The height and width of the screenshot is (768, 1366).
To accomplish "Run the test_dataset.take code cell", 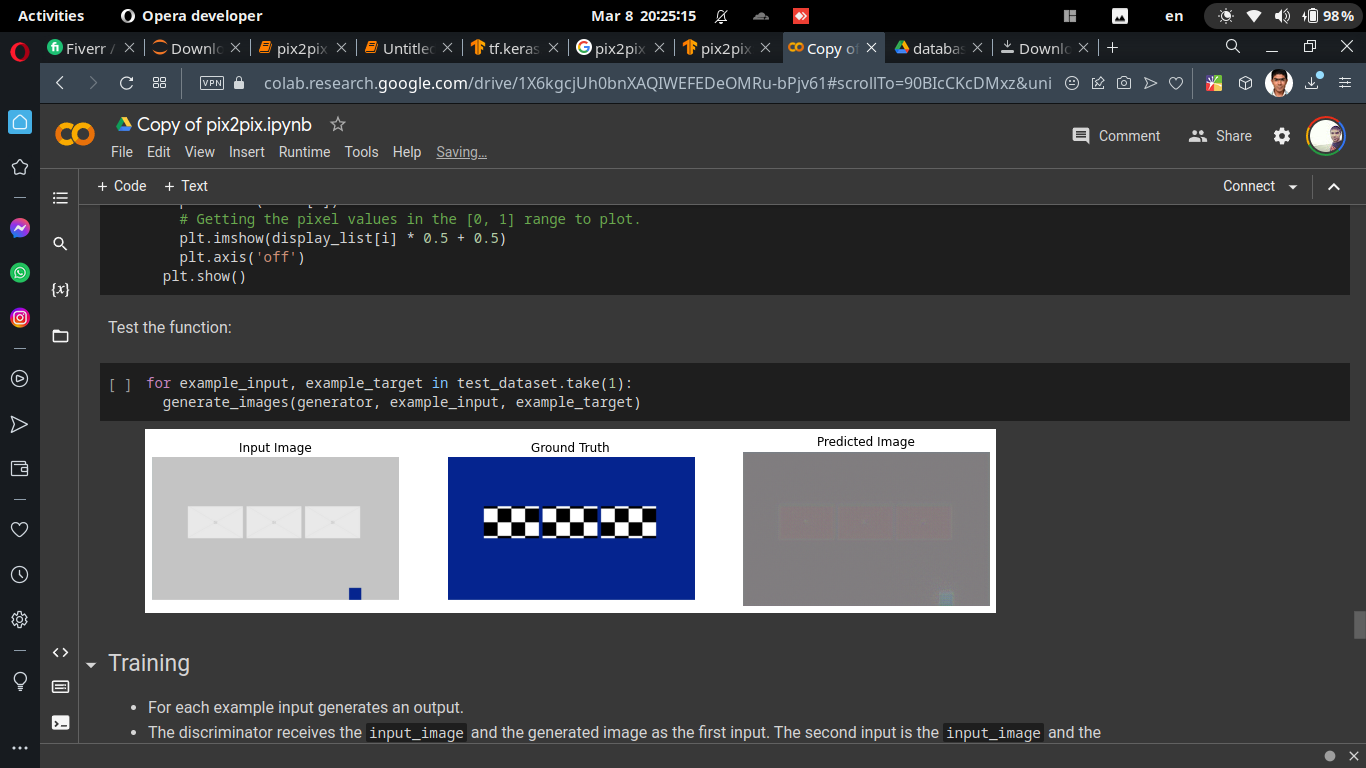I will pos(119,383).
